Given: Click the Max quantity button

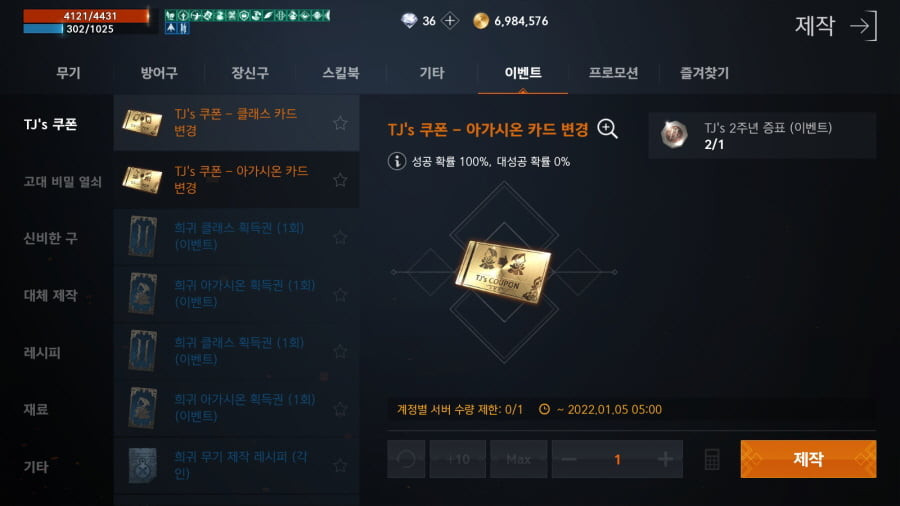Looking at the screenshot, I should tap(518, 459).
